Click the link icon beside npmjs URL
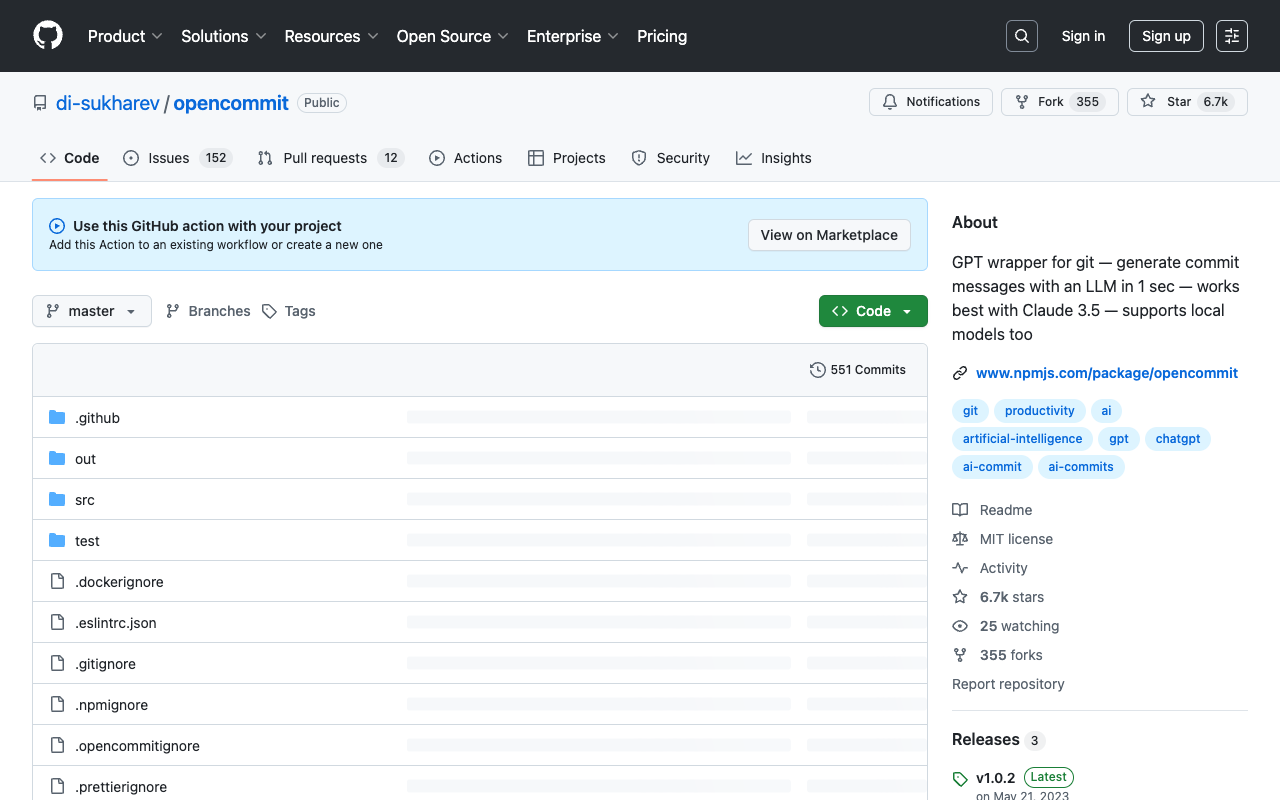Viewport: 1280px width, 800px height. (960, 373)
